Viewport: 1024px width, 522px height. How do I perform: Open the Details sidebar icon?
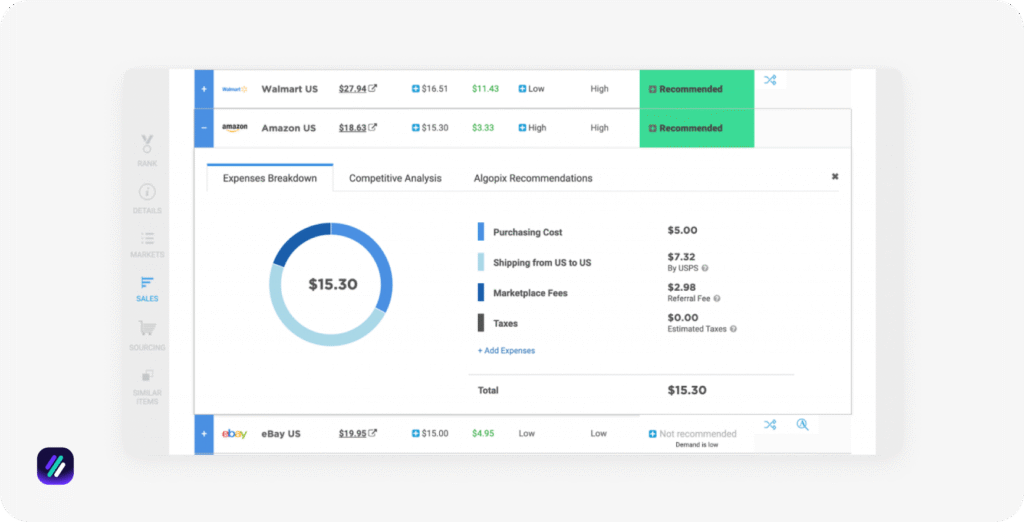tap(147, 192)
